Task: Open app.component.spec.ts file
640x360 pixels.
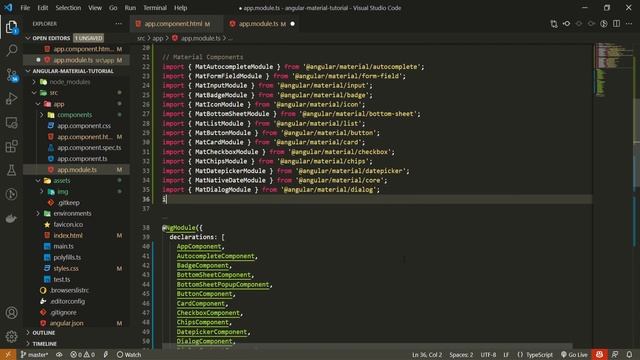Action: click(x=89, y=148)
